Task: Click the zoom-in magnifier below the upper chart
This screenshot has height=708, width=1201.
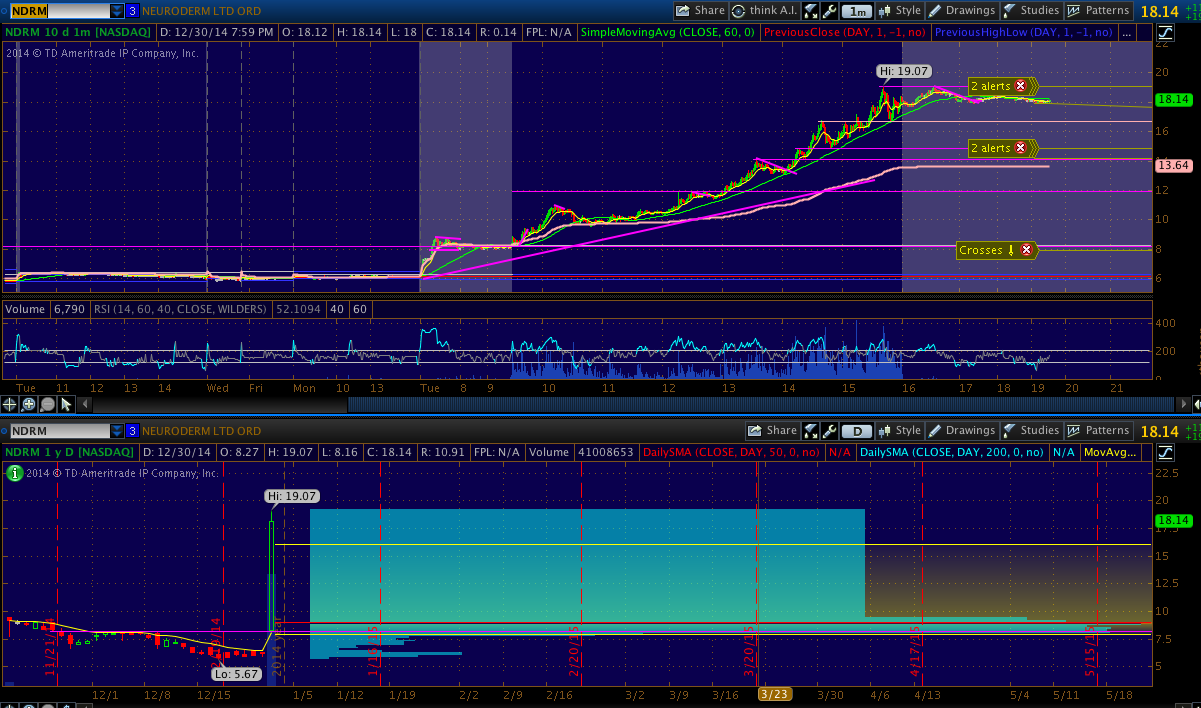Action: 29,404
